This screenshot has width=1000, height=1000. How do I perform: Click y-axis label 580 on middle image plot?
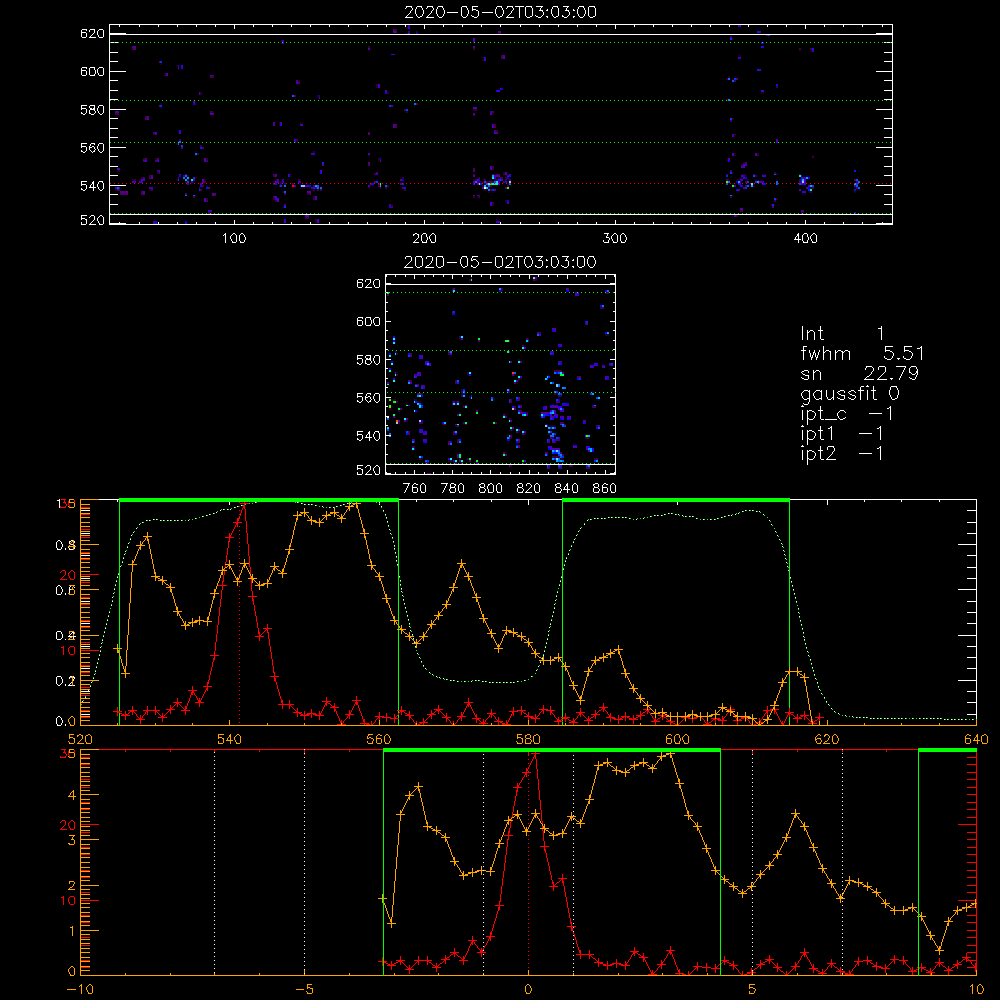368,360
